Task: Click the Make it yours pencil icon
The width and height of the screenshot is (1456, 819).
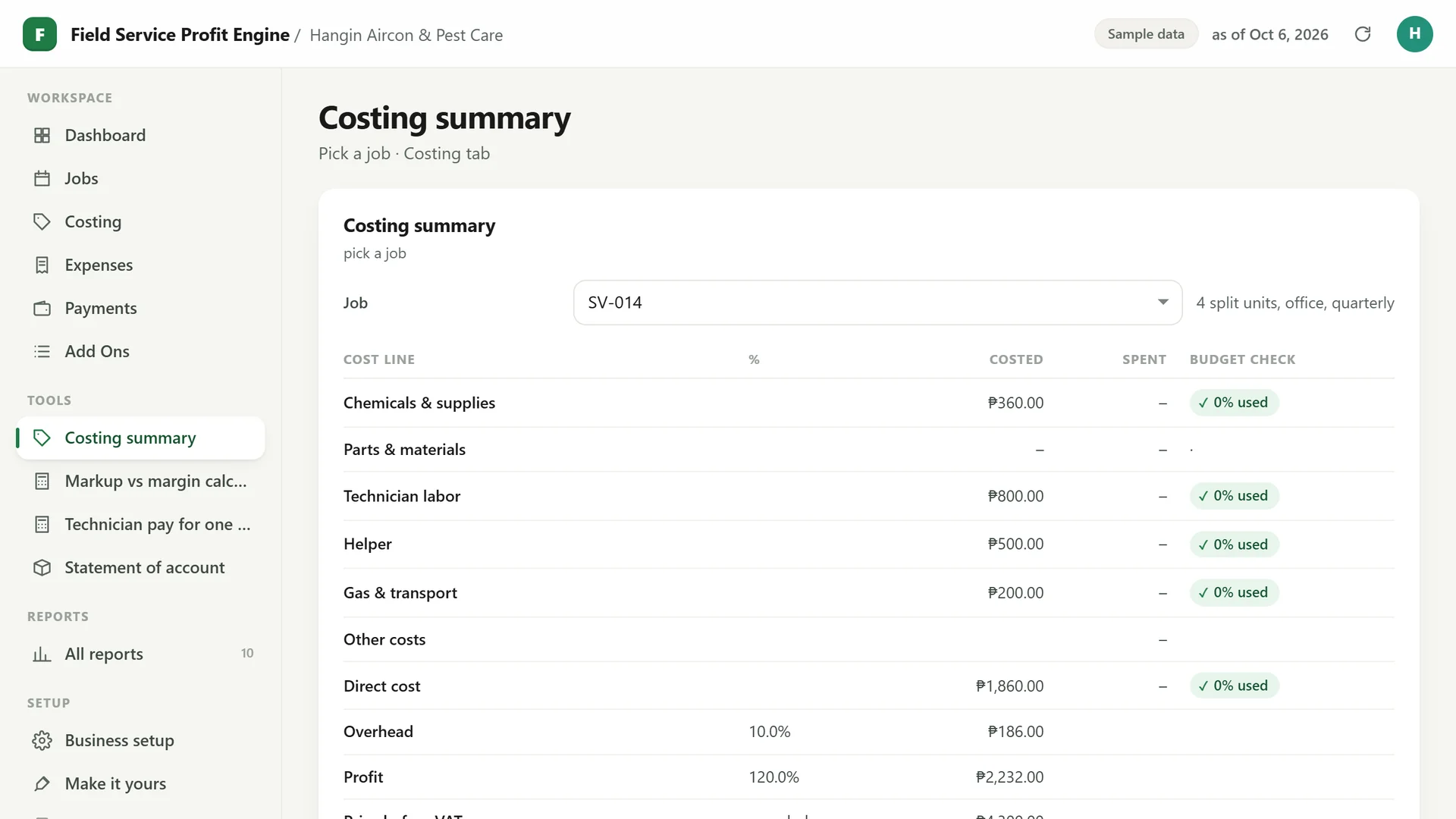Action: [42, 783]
